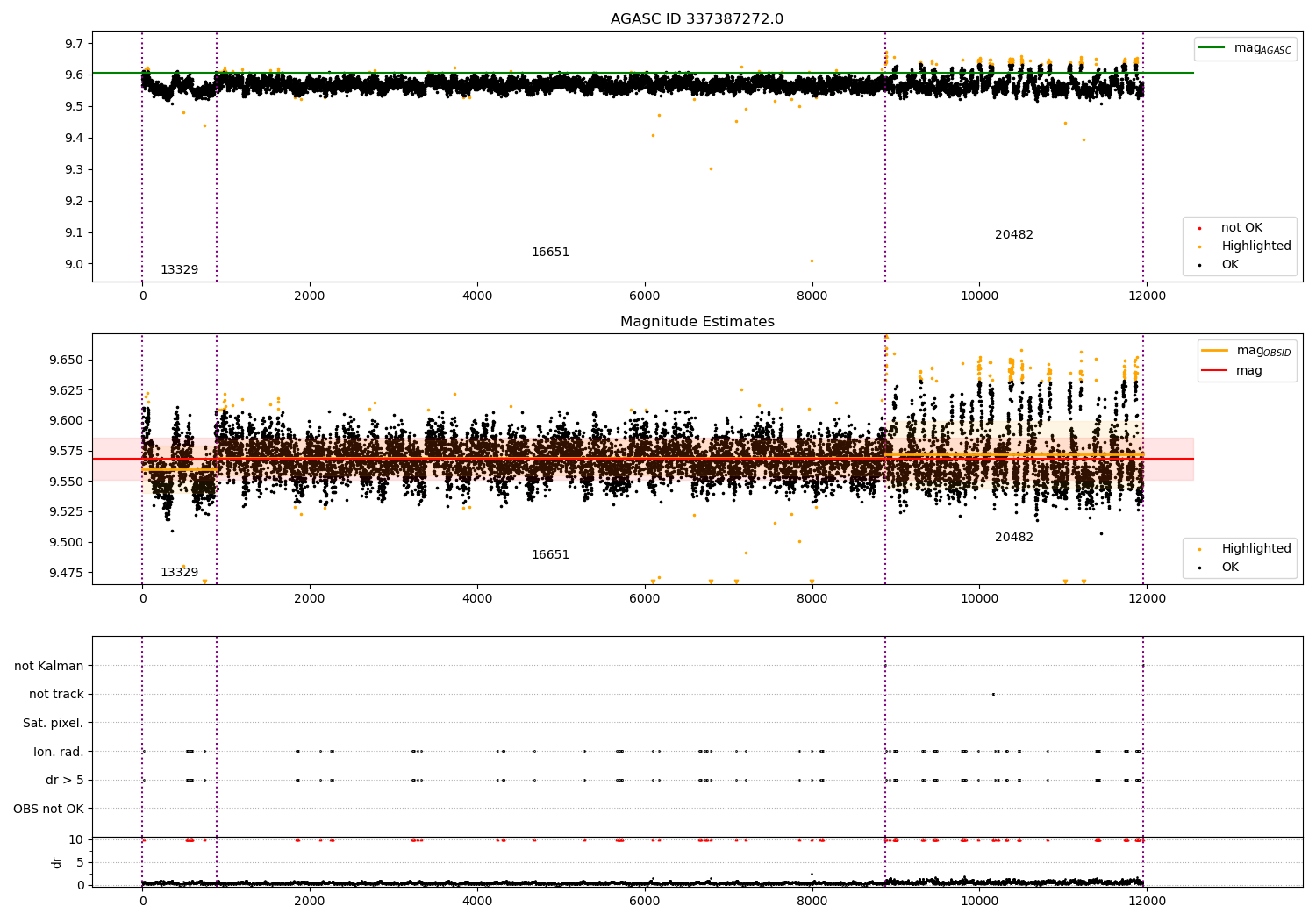Select 'Highlighted' legend entry in Magnitude Estimates plot
This screenshot has width=1316, height=921.
(1256, 549)
